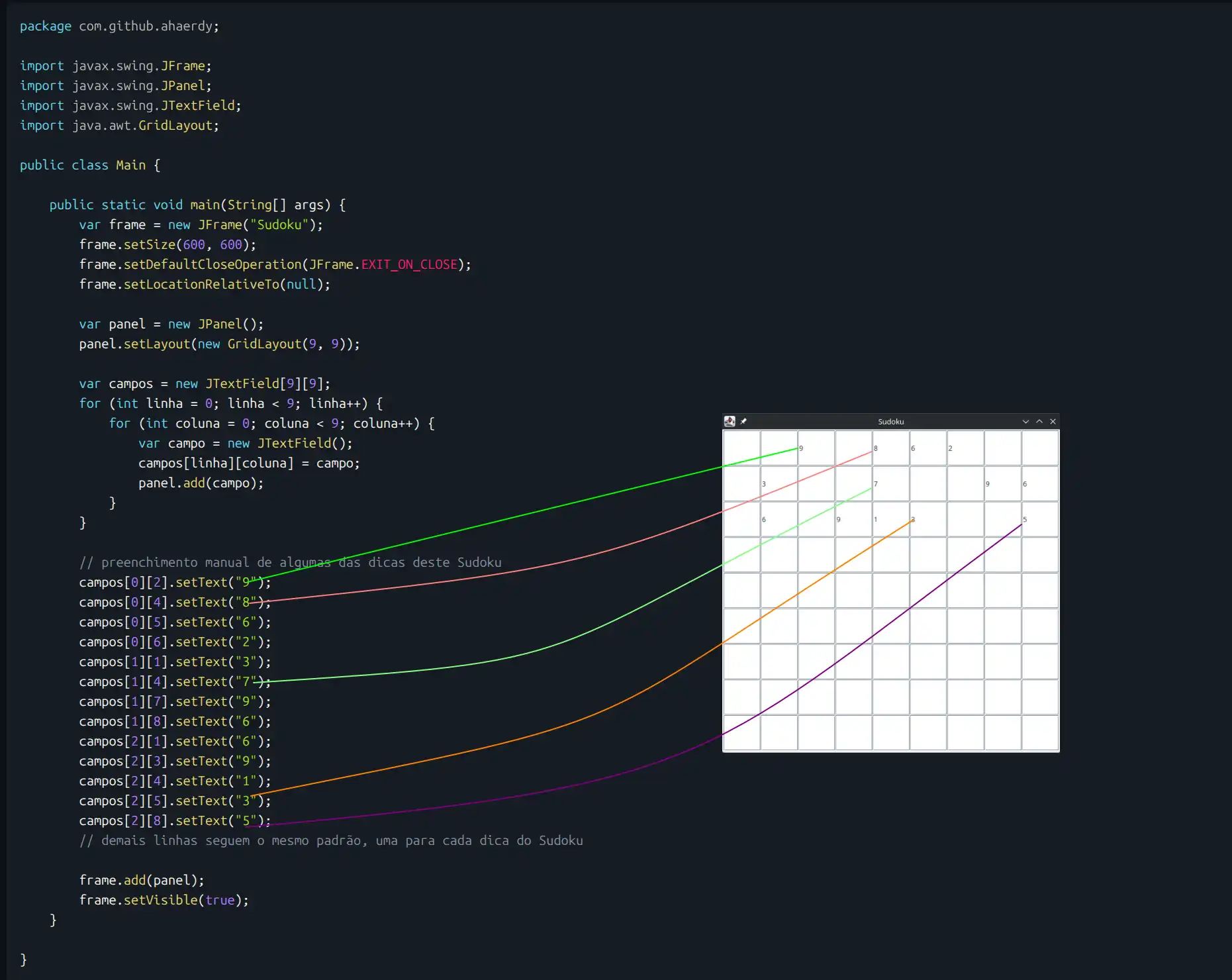Focus the third-row cell containing 3
The width and height of the screenshot is (1232, 980).
pos(928,519)
